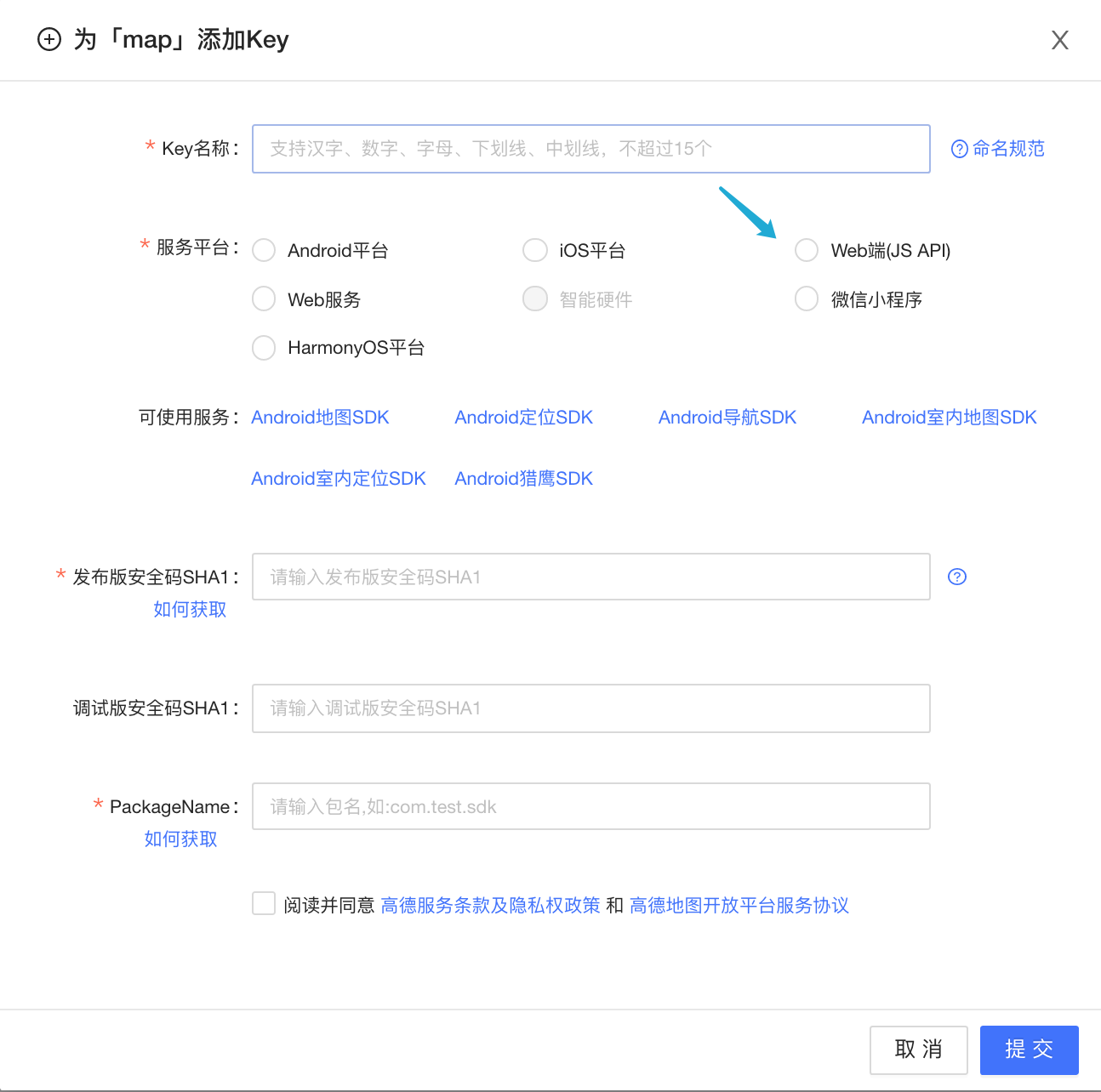Select the iOS平台 service platform

click(x=535, y=250)
